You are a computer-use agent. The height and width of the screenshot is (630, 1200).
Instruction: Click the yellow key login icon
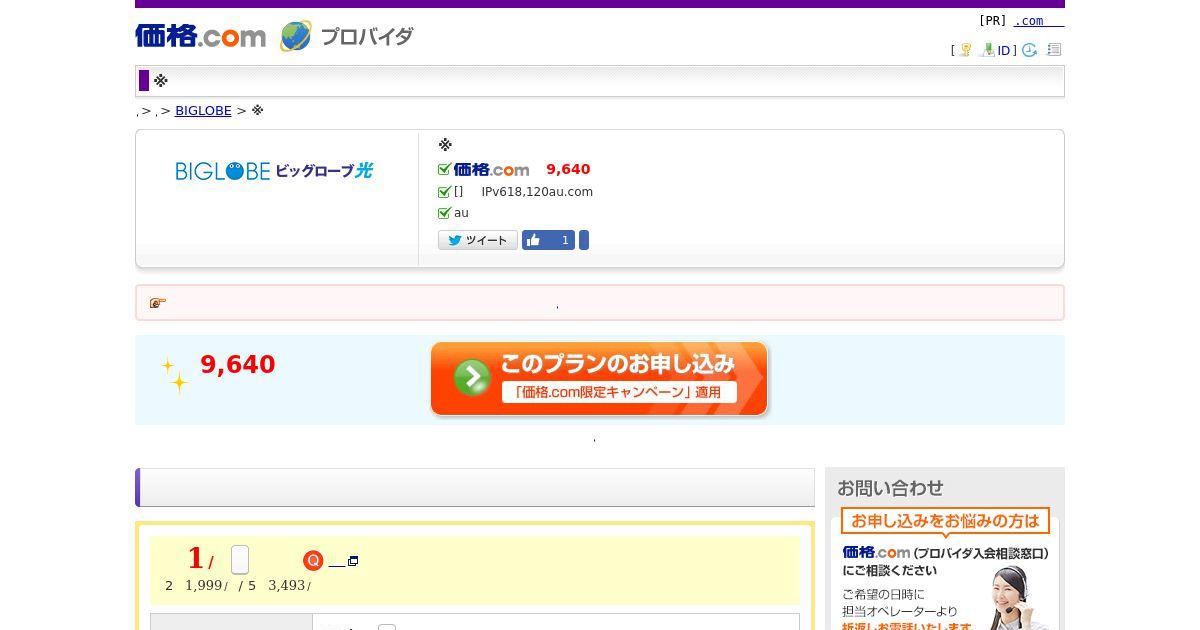tap(964, 50)
